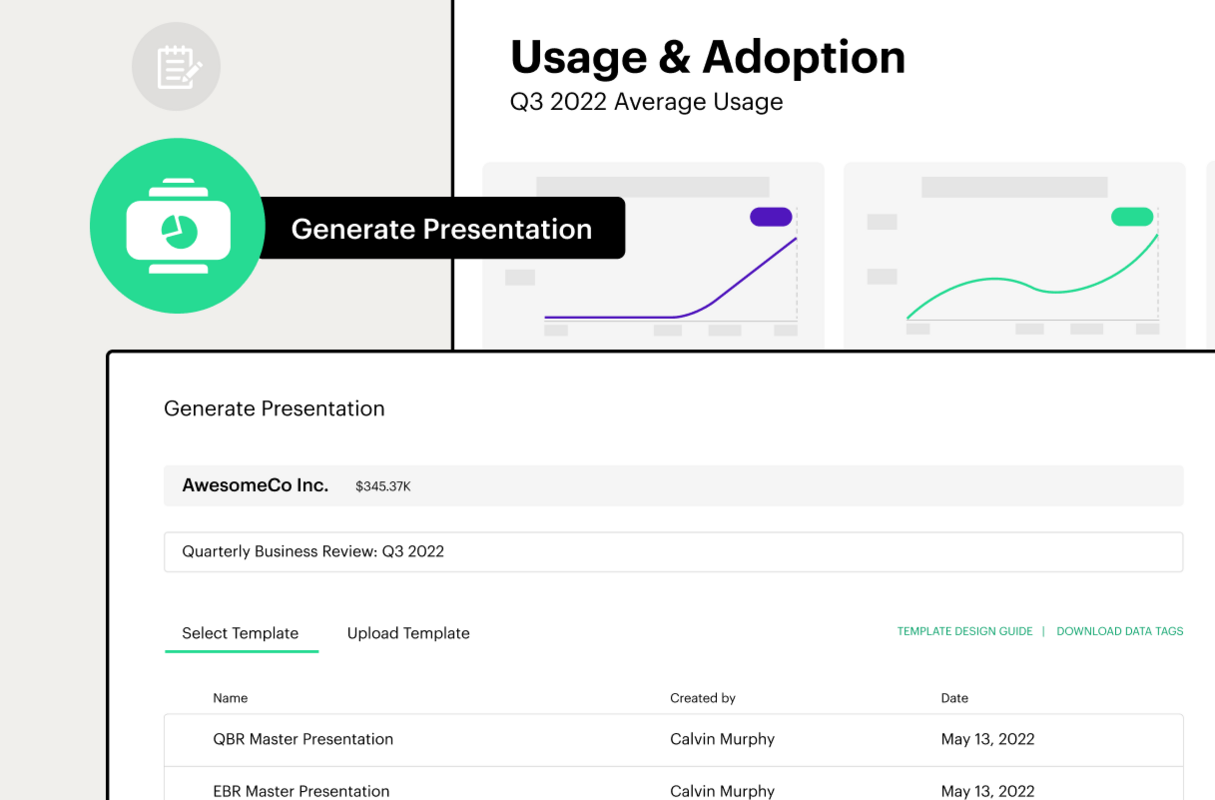1215x800 pixels.
Task: Sort templates by the Name column
Action: click(230, 698)
